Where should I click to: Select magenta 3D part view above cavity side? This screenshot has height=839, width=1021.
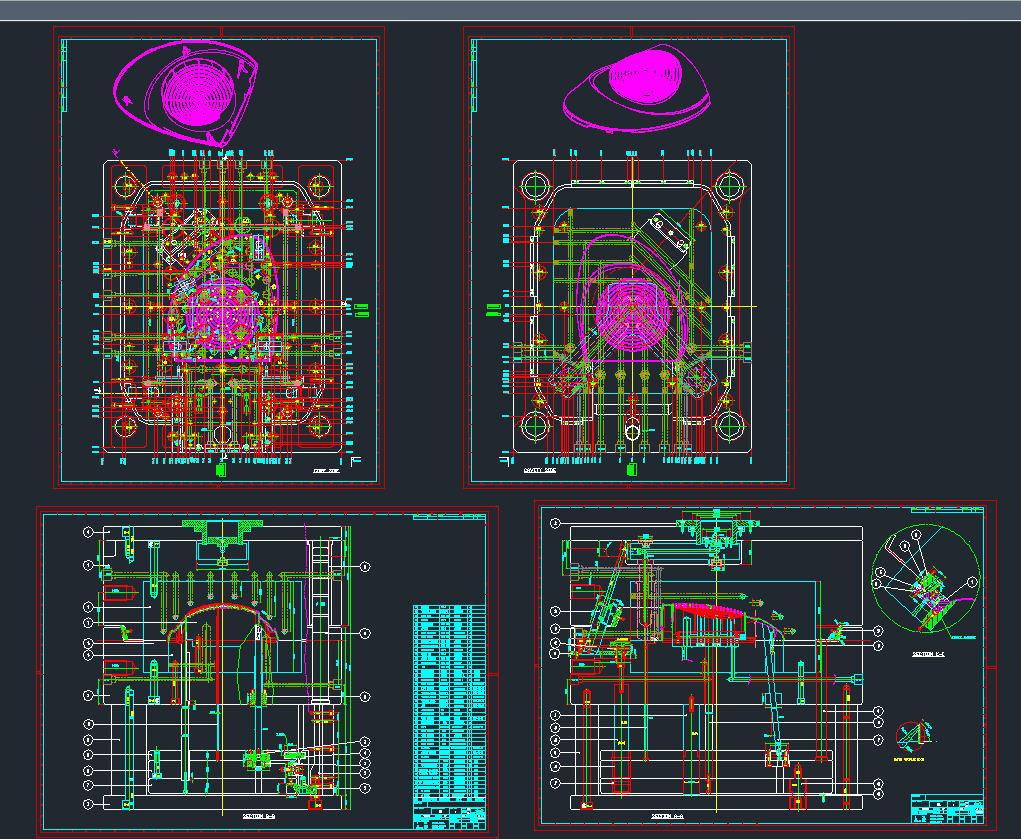coord(637,88)
